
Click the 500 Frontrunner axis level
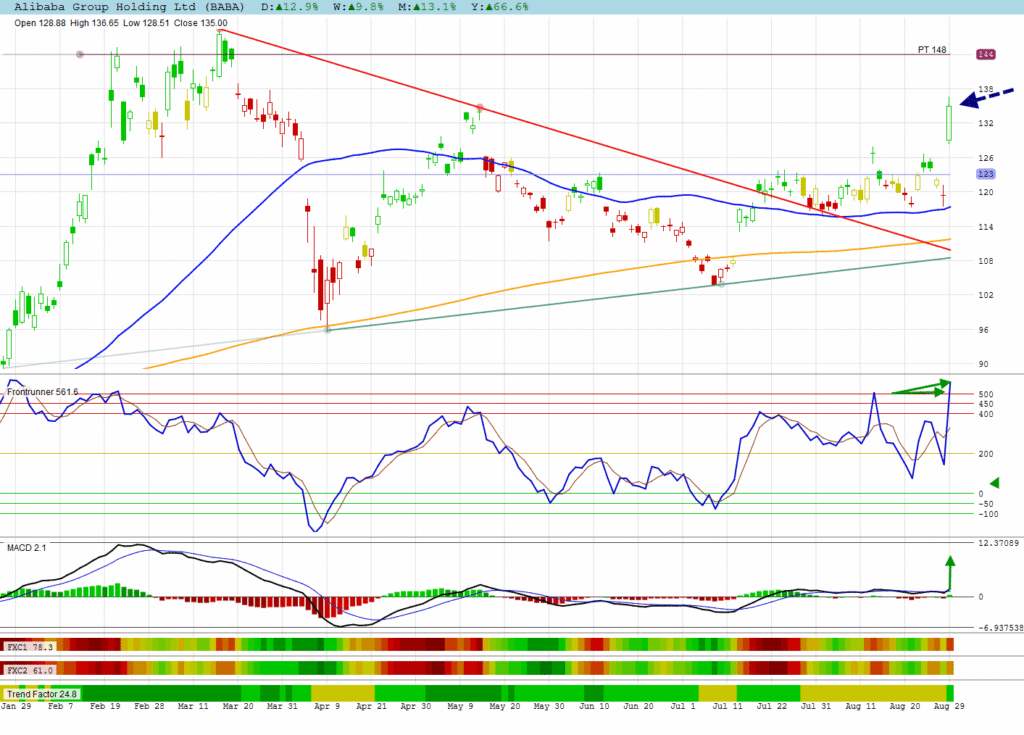[985, 394]
